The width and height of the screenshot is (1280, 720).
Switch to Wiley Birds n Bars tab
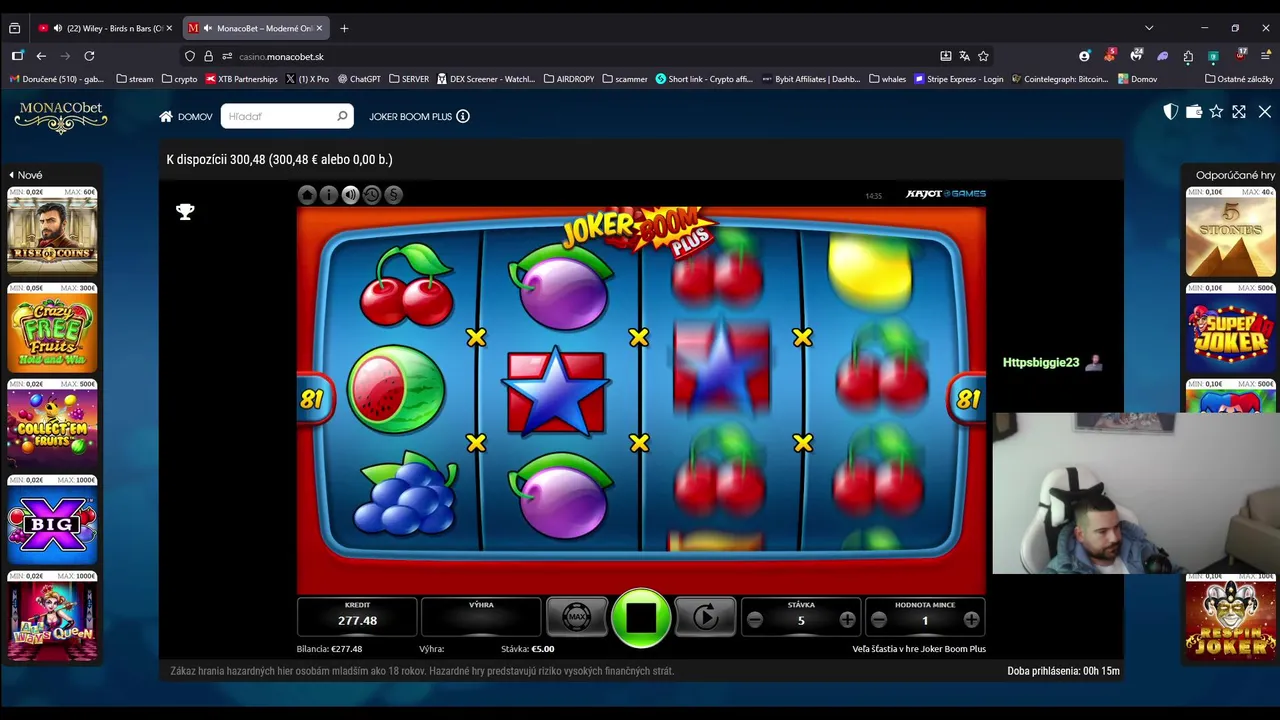(x=105, y=28)
